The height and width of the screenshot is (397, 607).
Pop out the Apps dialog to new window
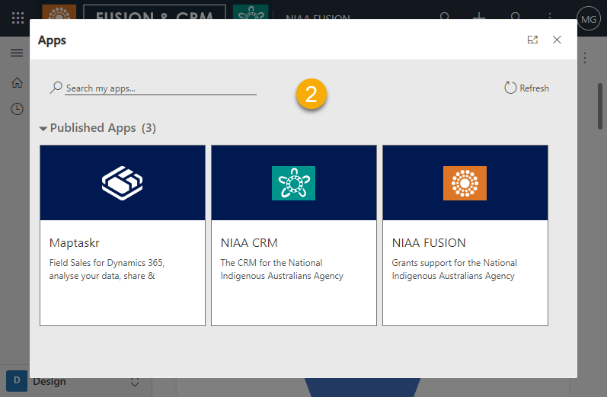point(533,40)
